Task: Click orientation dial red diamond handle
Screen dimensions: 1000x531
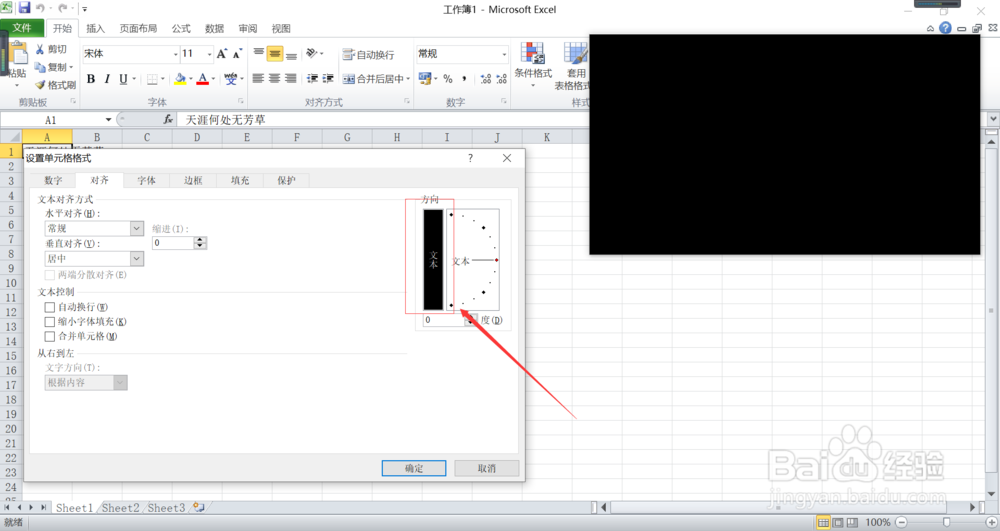Action: [x=496, y=260]
